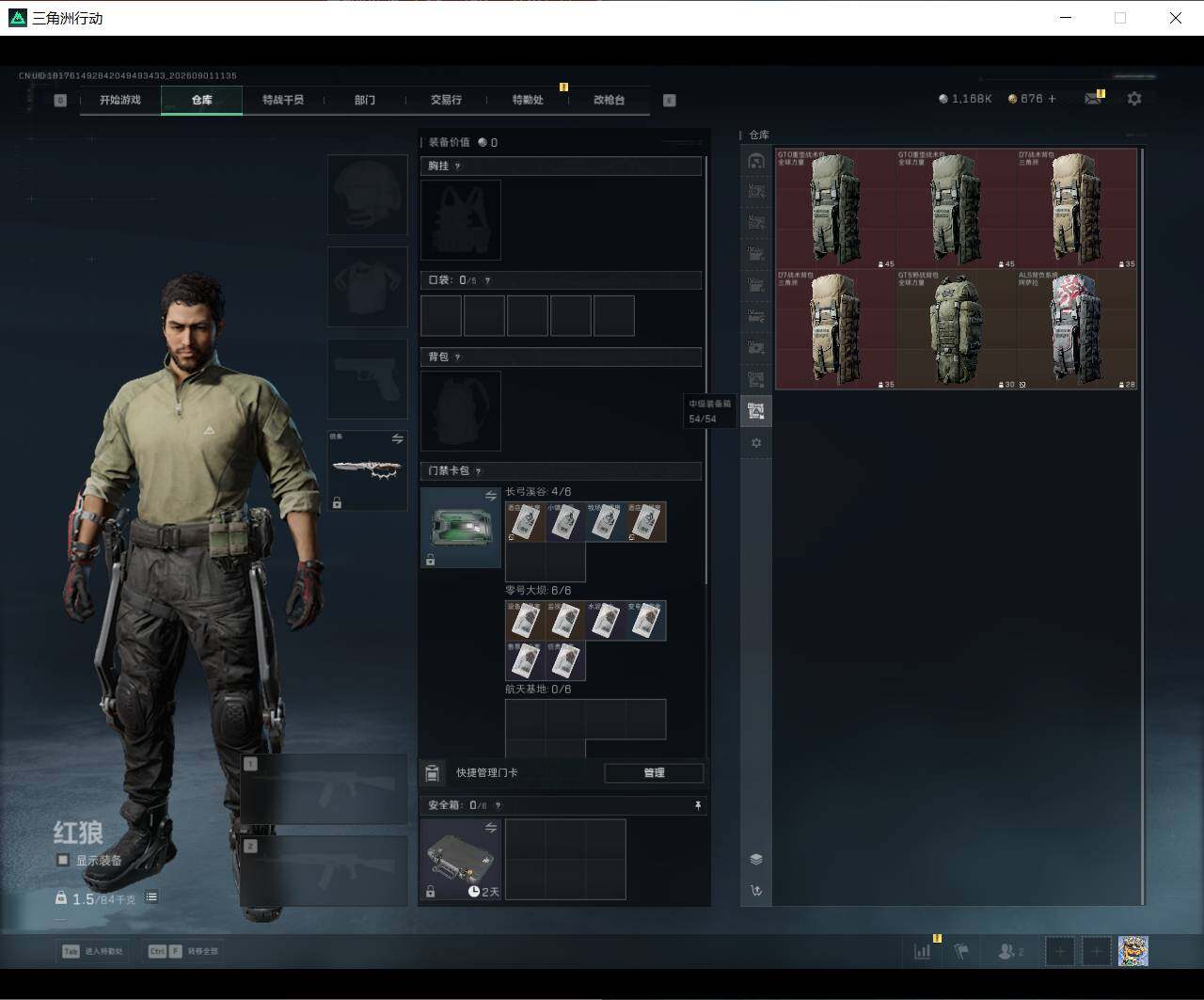Click the next-tab key button right of 改枪台
Image resolution: width=1204 pixels, height=1000 pixels.
click(670, 100)
